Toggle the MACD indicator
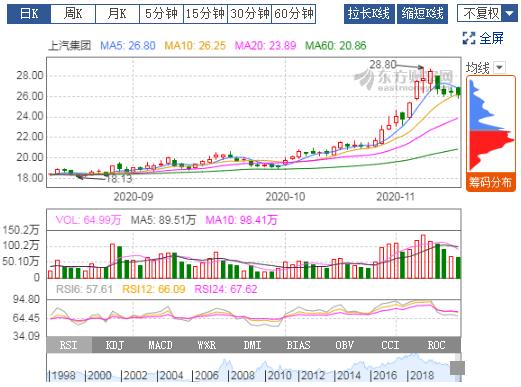This screenshot has width=521, height=387. pyautogui.click(x=161, y=345)
